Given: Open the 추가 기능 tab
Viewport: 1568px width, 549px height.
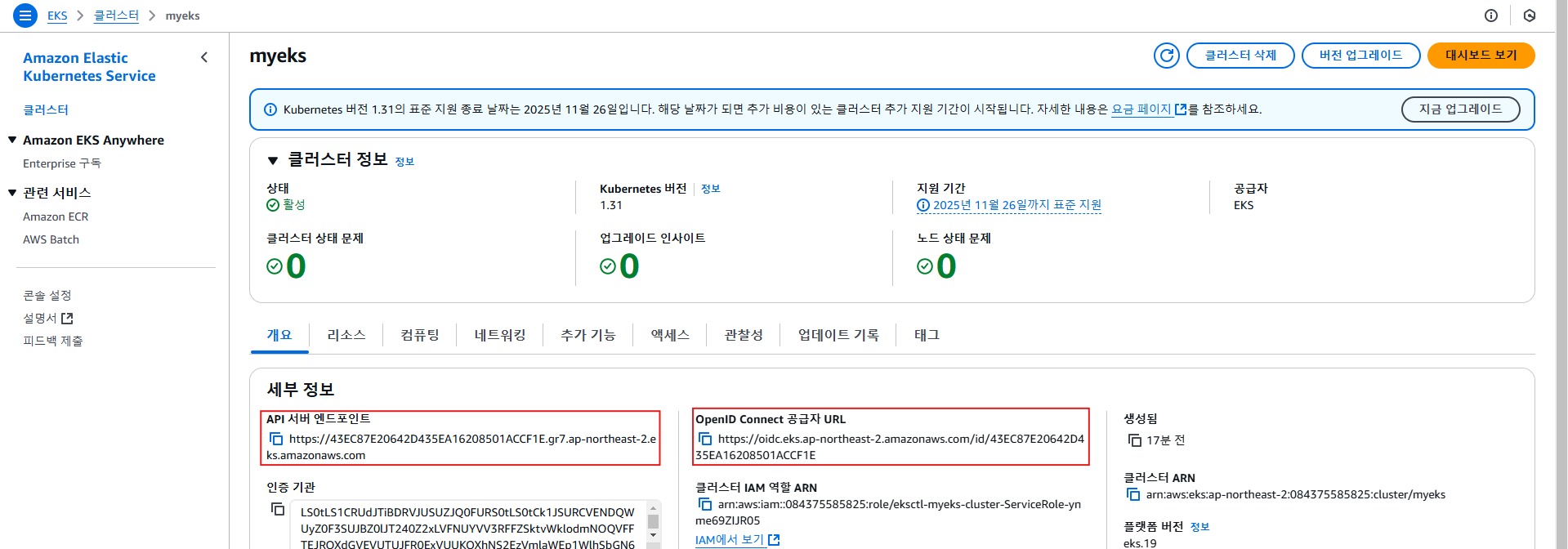Looking at the screenshot, I should click(588, 335).
